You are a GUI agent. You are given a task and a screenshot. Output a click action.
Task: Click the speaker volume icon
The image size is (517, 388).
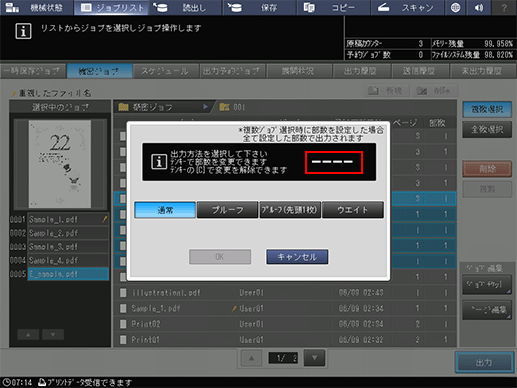click(x=479, y=7)
